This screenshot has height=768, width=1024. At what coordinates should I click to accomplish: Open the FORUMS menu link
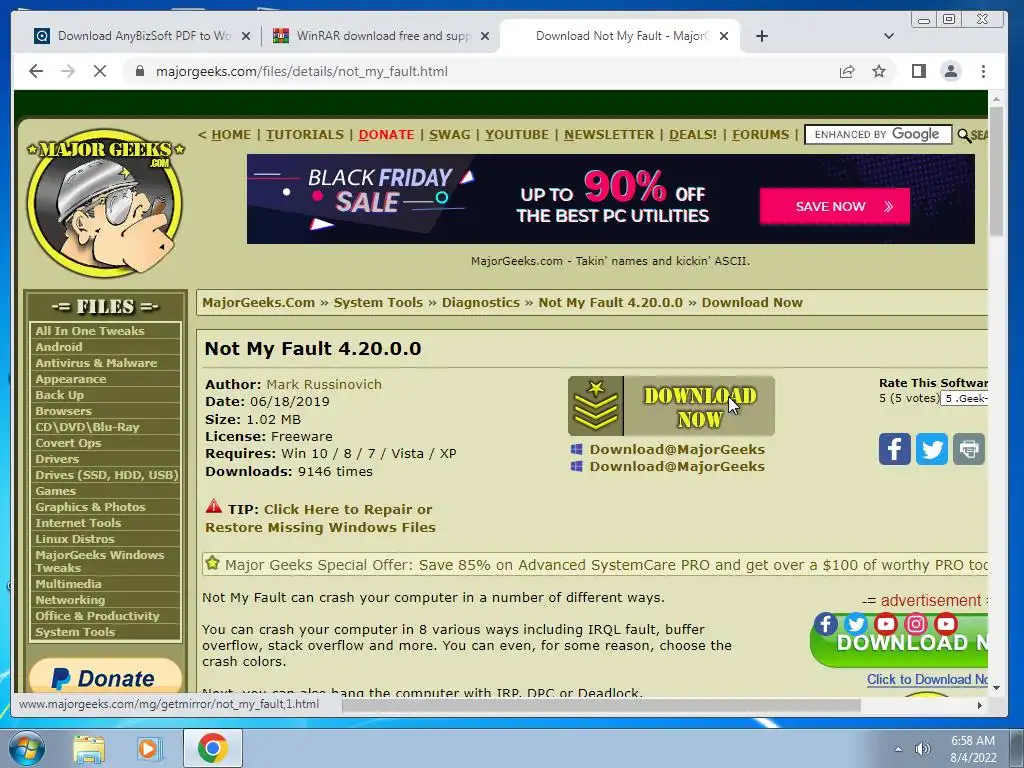760,135
